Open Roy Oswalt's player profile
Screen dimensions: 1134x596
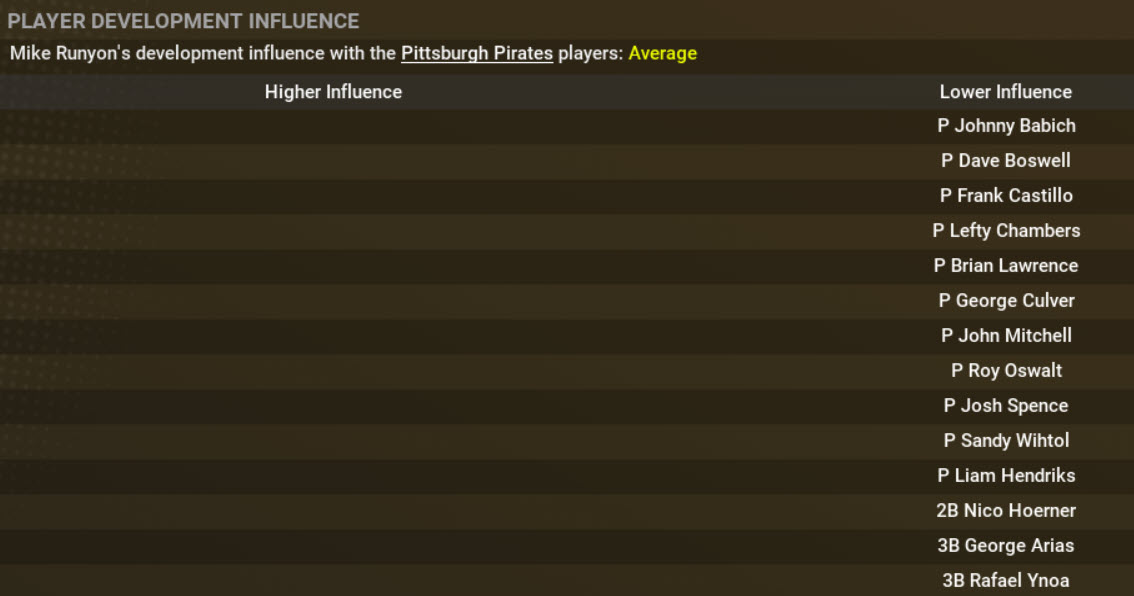click(1006, 371)
